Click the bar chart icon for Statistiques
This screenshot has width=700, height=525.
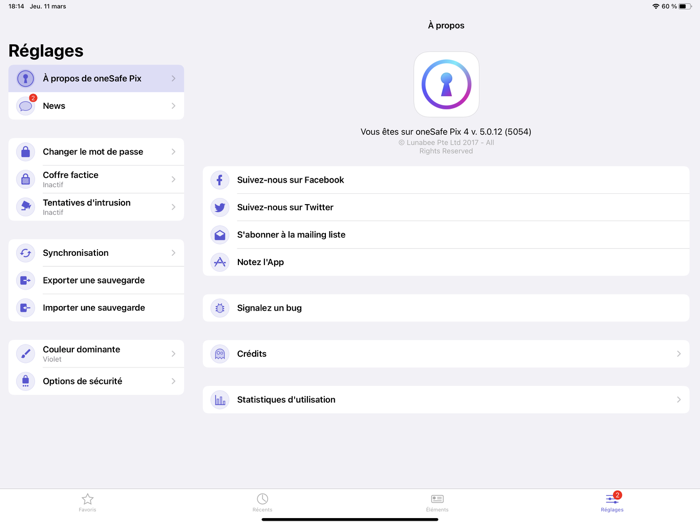coord(220,400)
